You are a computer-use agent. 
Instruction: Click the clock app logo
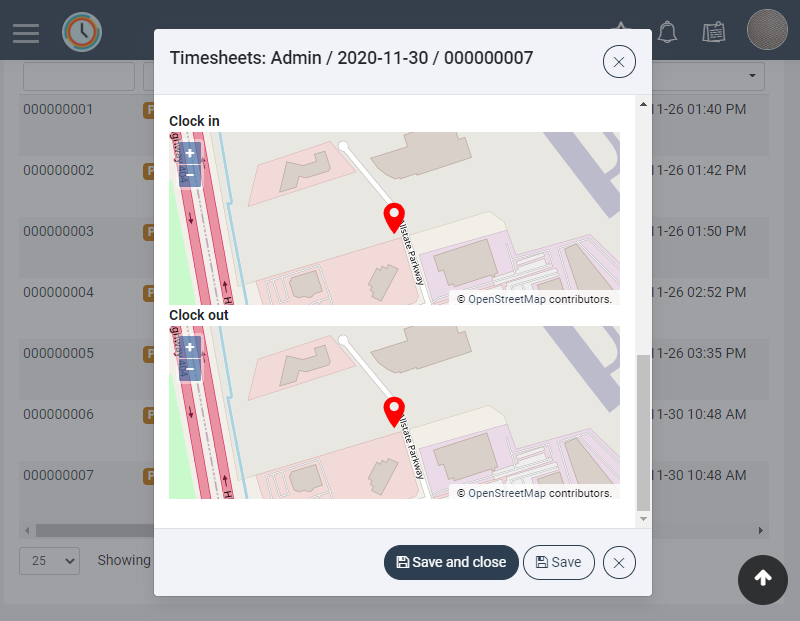click(x=81, y=32)
